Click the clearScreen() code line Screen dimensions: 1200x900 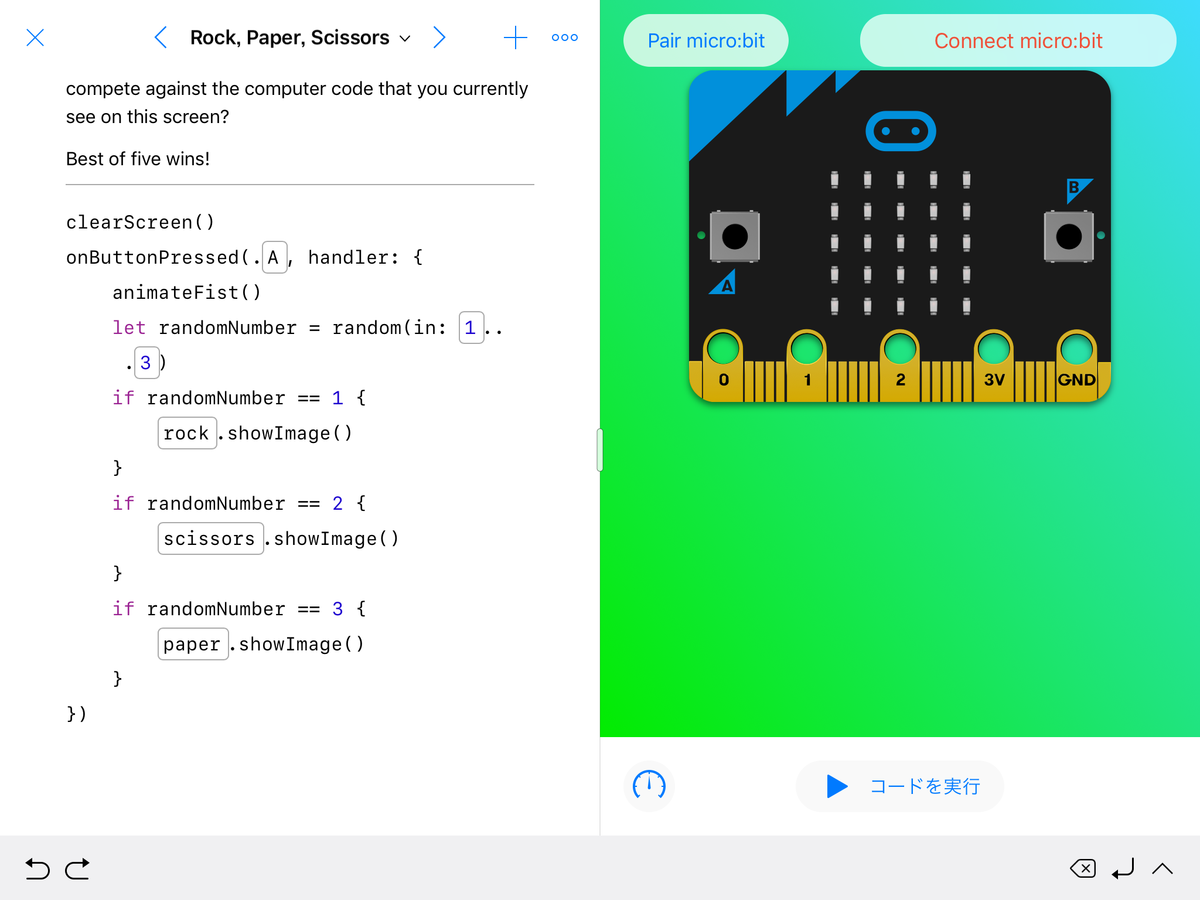[x=140, y=222]
